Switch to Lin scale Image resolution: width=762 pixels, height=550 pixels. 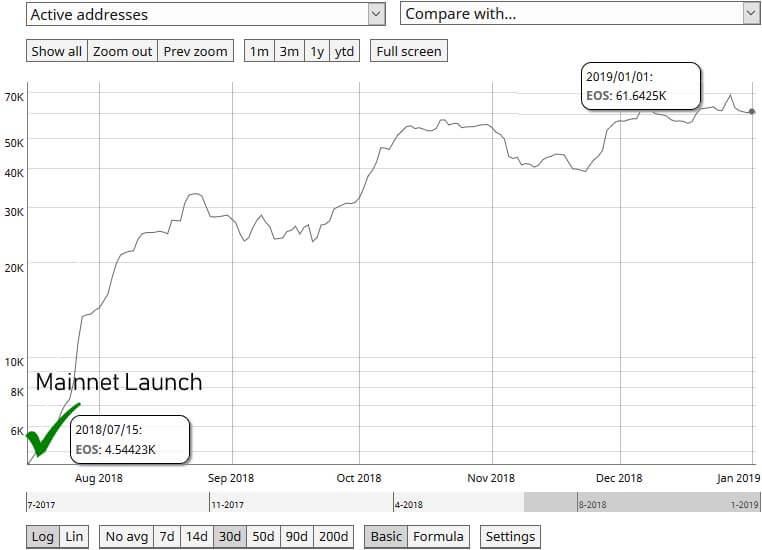click(74, 536)
